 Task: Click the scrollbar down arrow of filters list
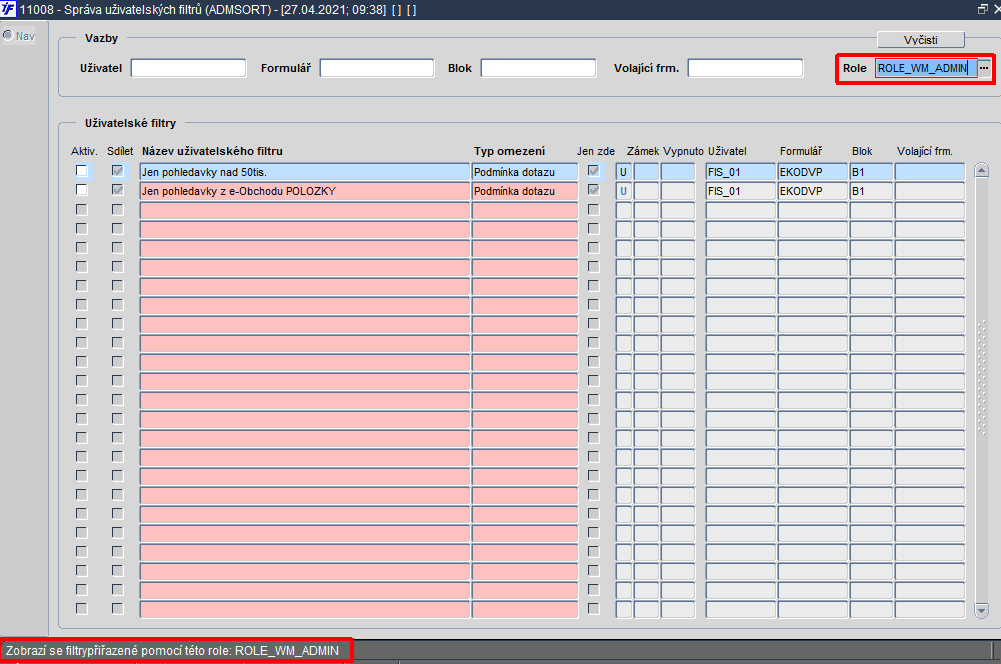pyautogui.click(x=982, y=610)
